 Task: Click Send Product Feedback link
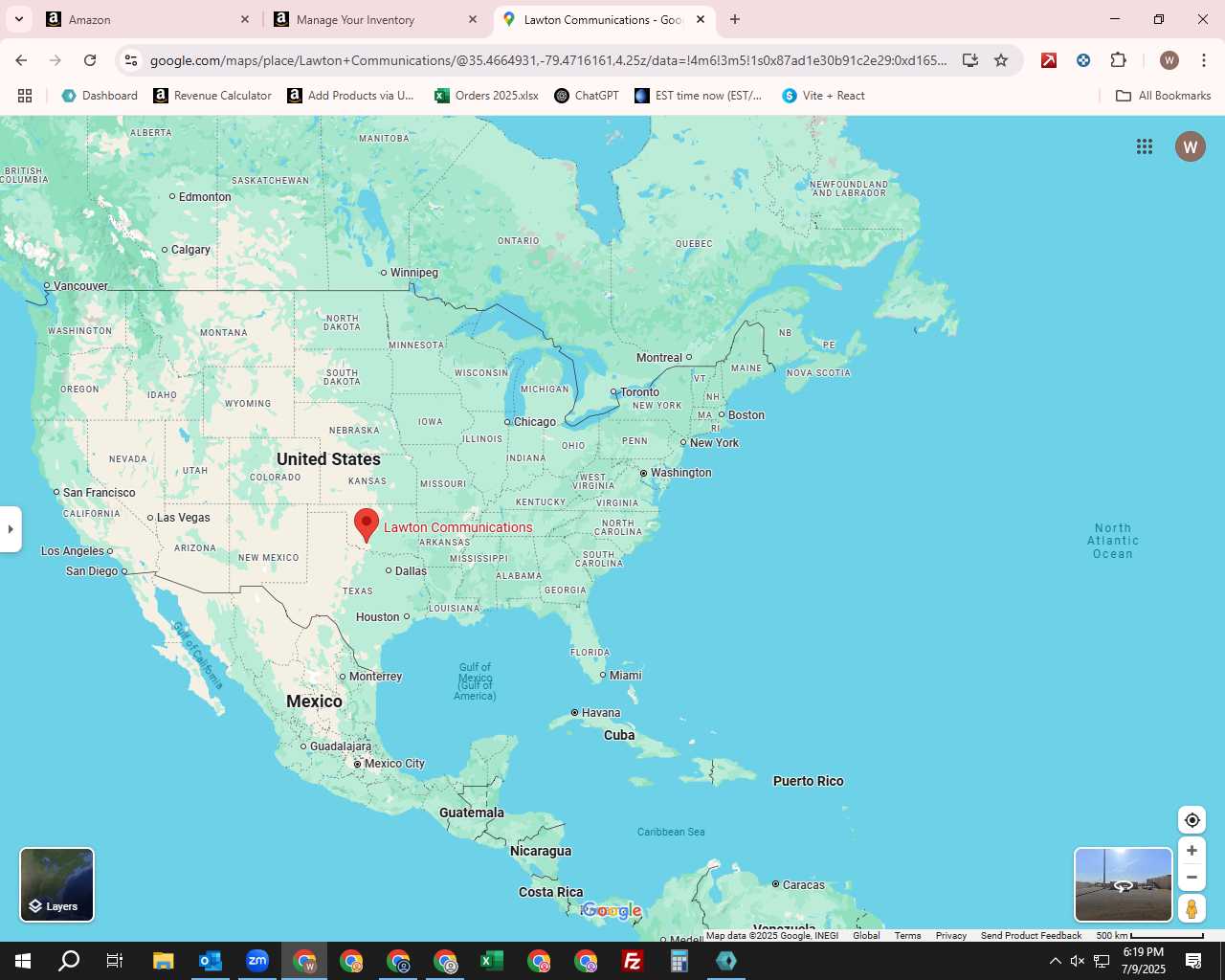tap(1031, 936)
